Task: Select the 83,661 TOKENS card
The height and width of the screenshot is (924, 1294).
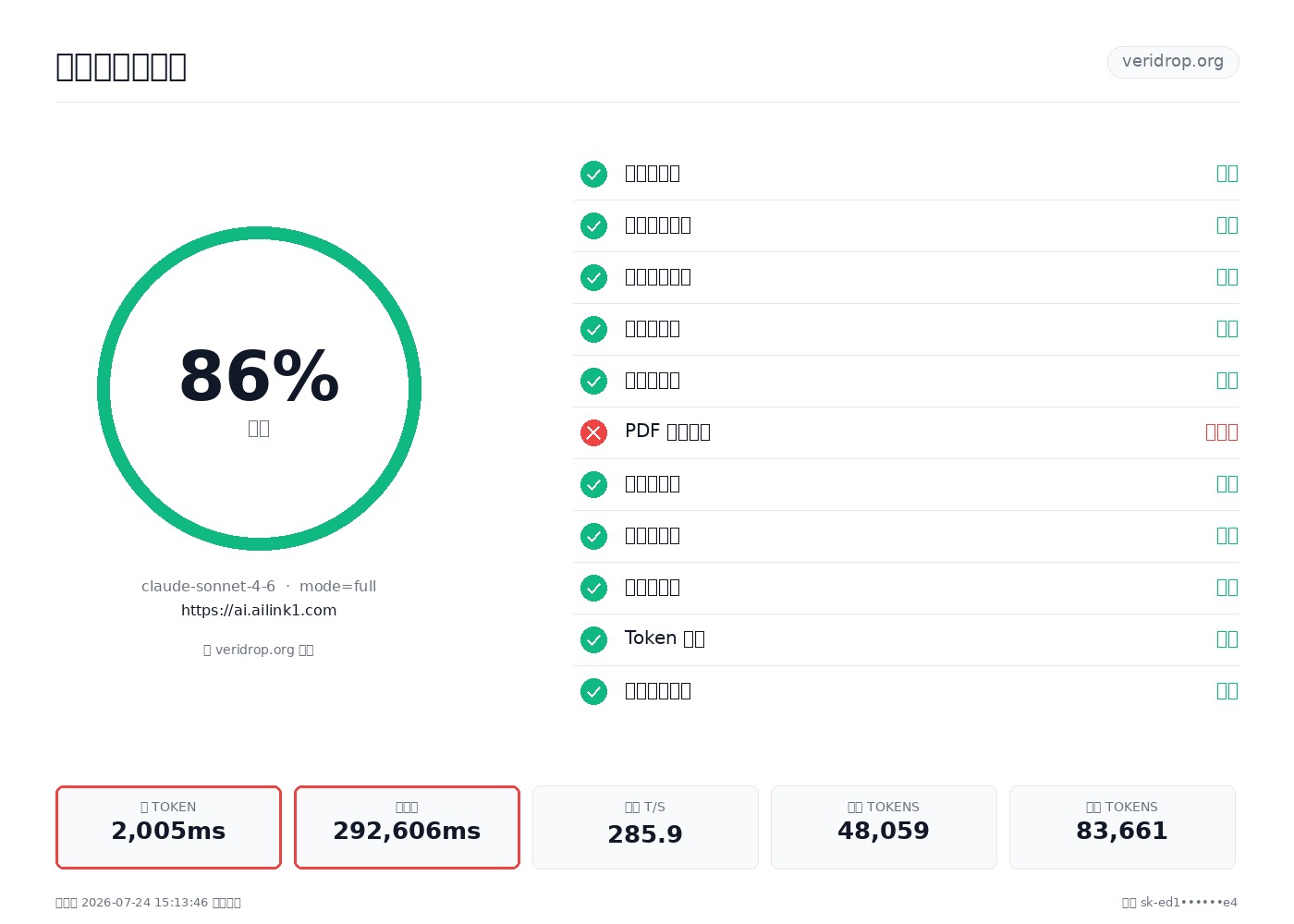Action: tap(1122, 827)
